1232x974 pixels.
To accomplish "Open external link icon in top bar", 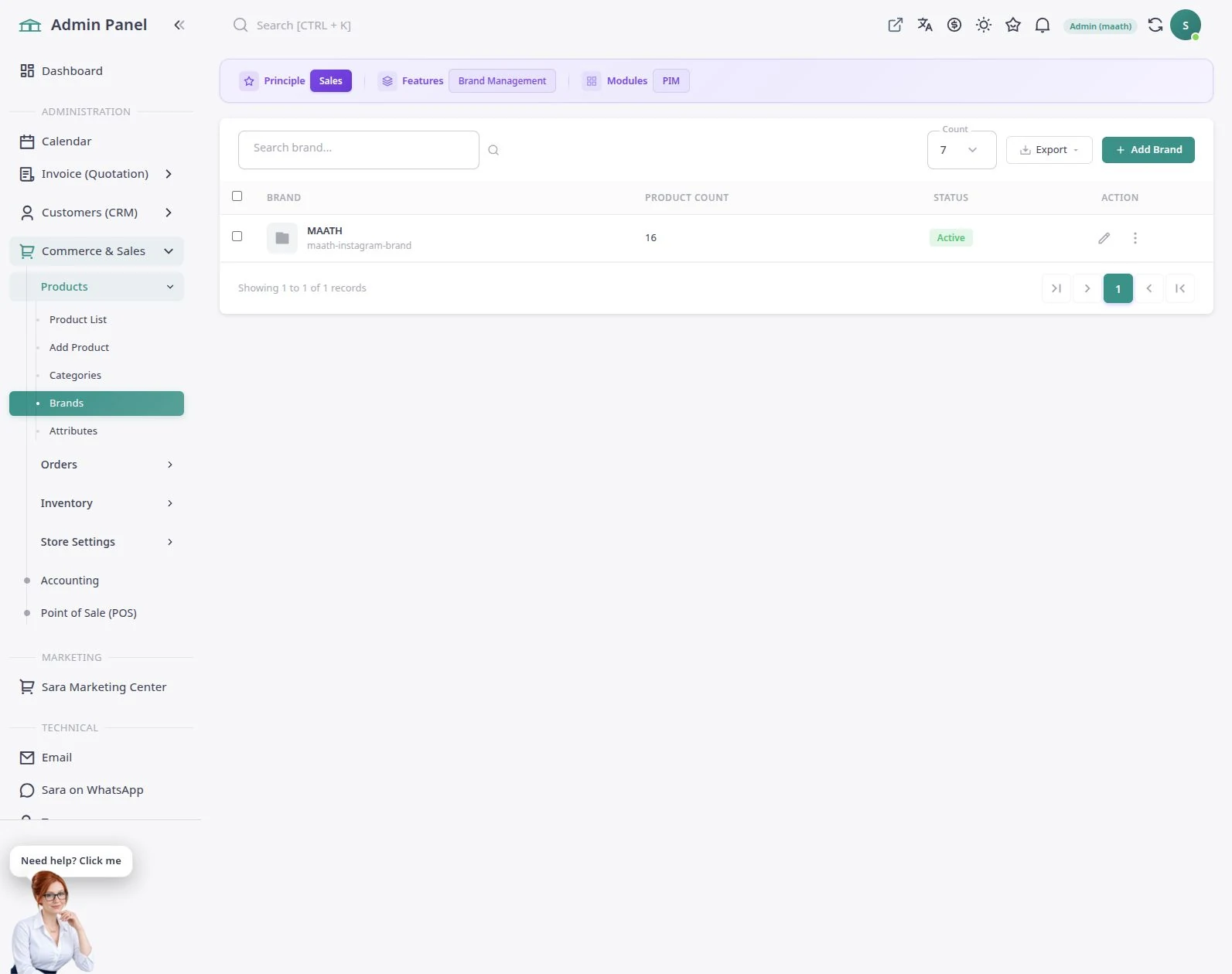I will pos(896,26).
